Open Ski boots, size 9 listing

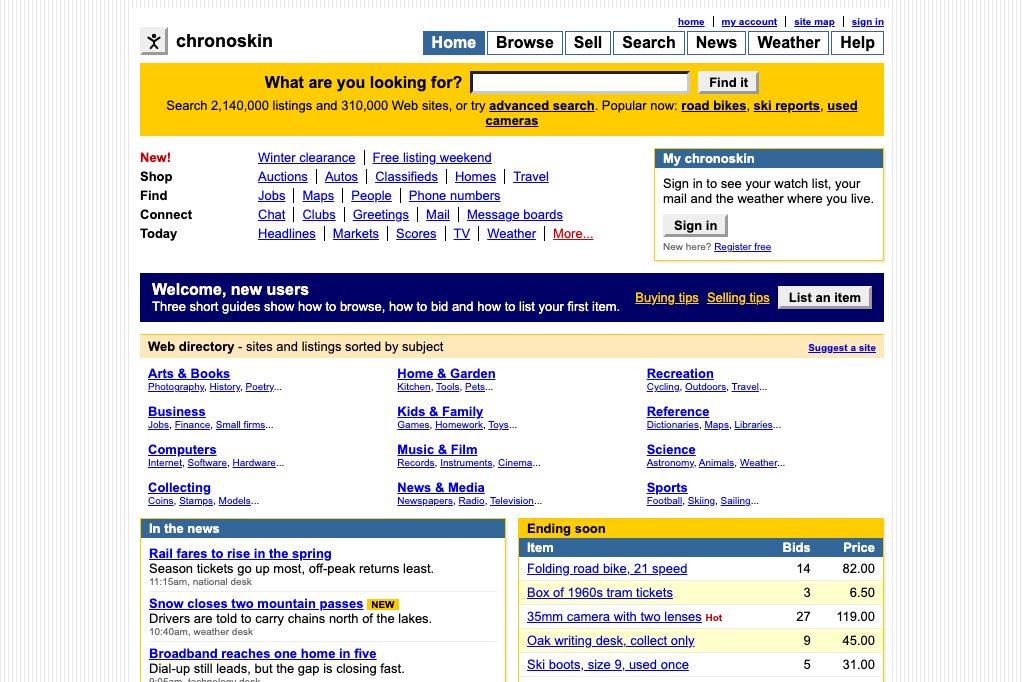click(x=607, y=665)
